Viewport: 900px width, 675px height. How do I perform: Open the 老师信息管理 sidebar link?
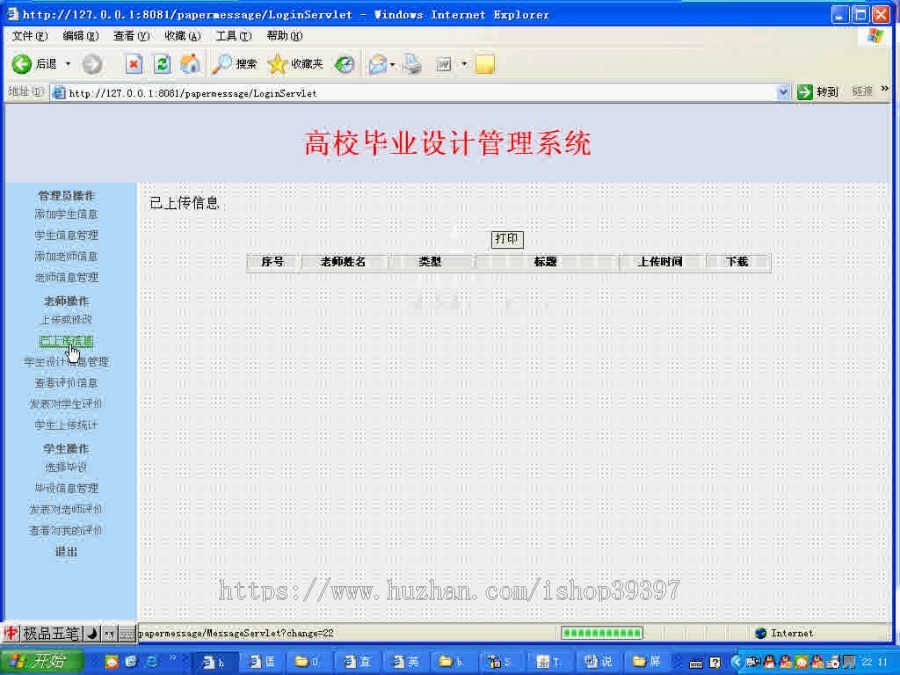66,278
